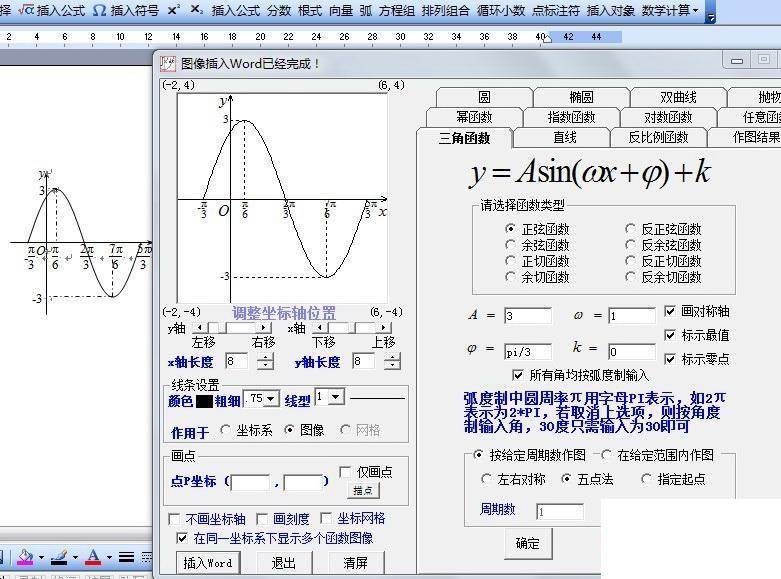The image size is (781, 579).
Task: Switch to the 双曲线 tab
Action: (678, 97)
